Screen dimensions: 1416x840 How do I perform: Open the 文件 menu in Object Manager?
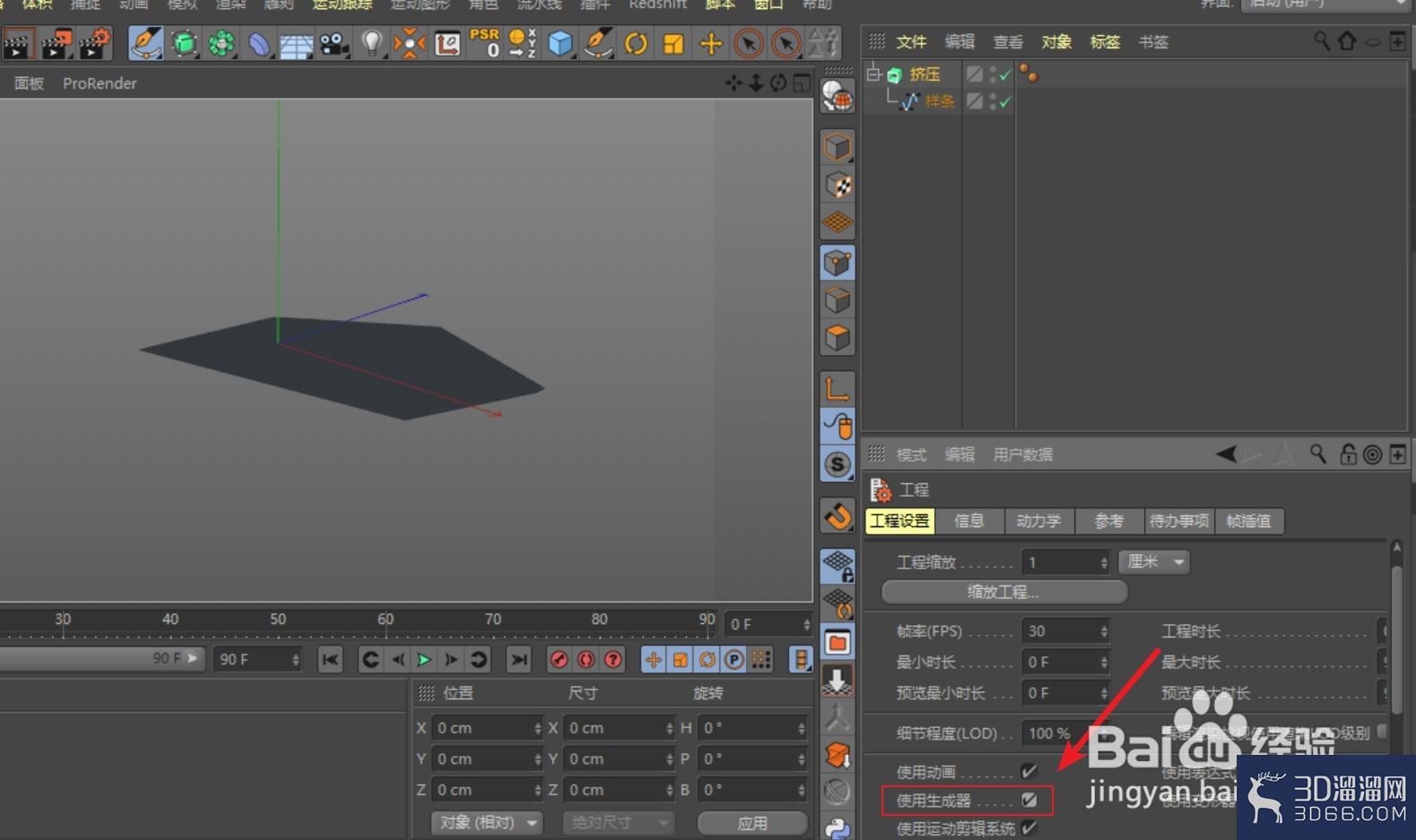(911, 41)
